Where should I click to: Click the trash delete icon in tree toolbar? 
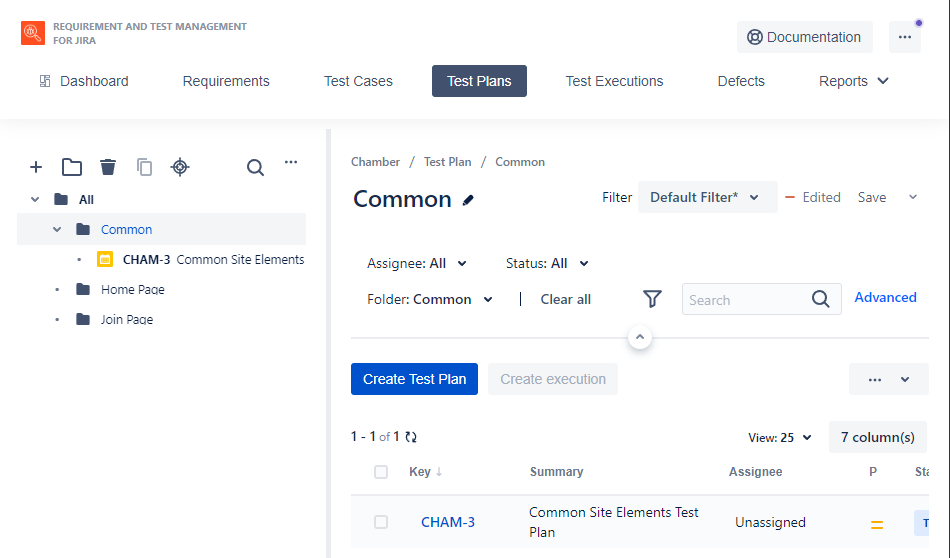click(108, 167)
